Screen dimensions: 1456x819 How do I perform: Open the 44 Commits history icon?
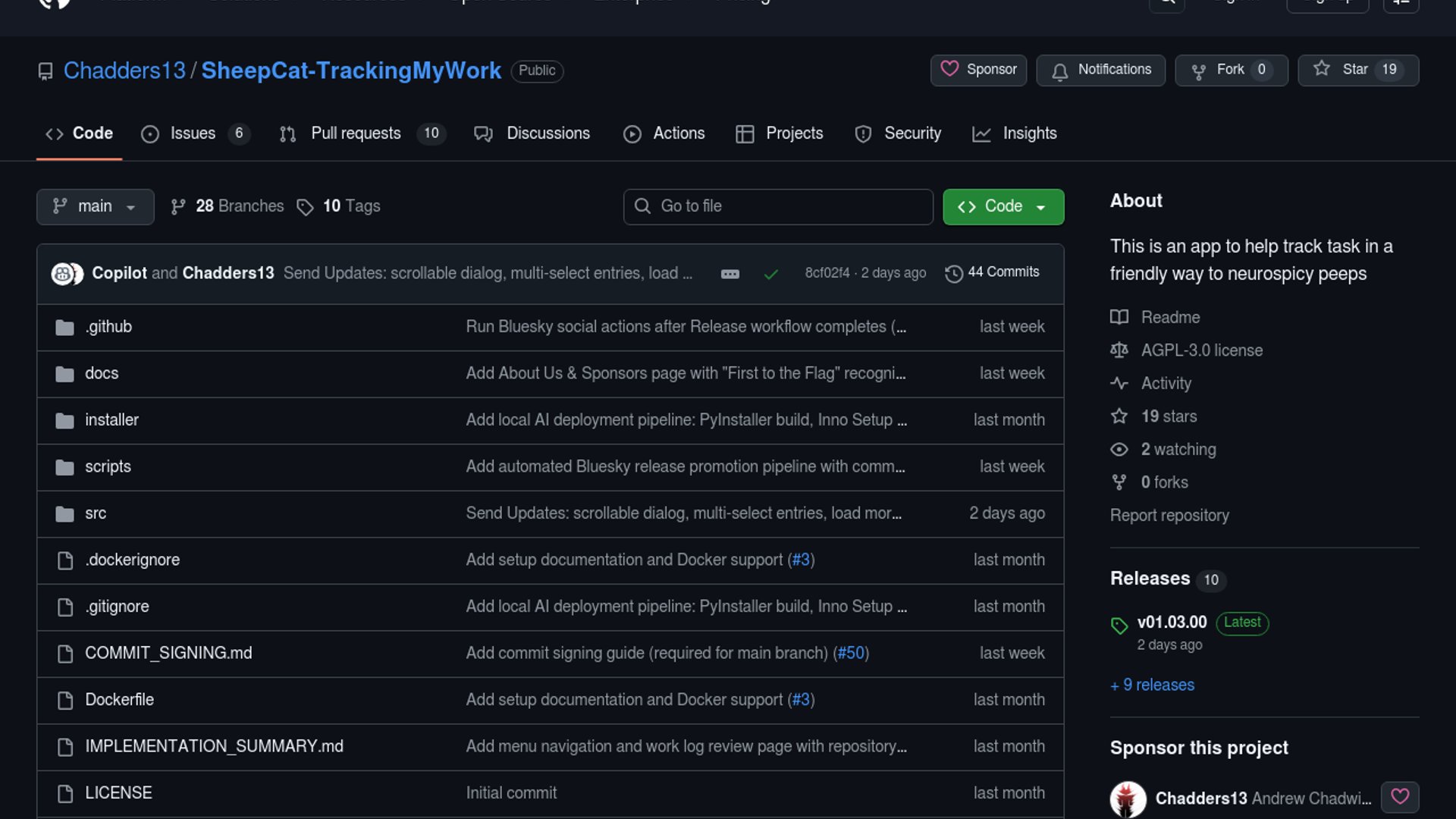coord(954,273)
